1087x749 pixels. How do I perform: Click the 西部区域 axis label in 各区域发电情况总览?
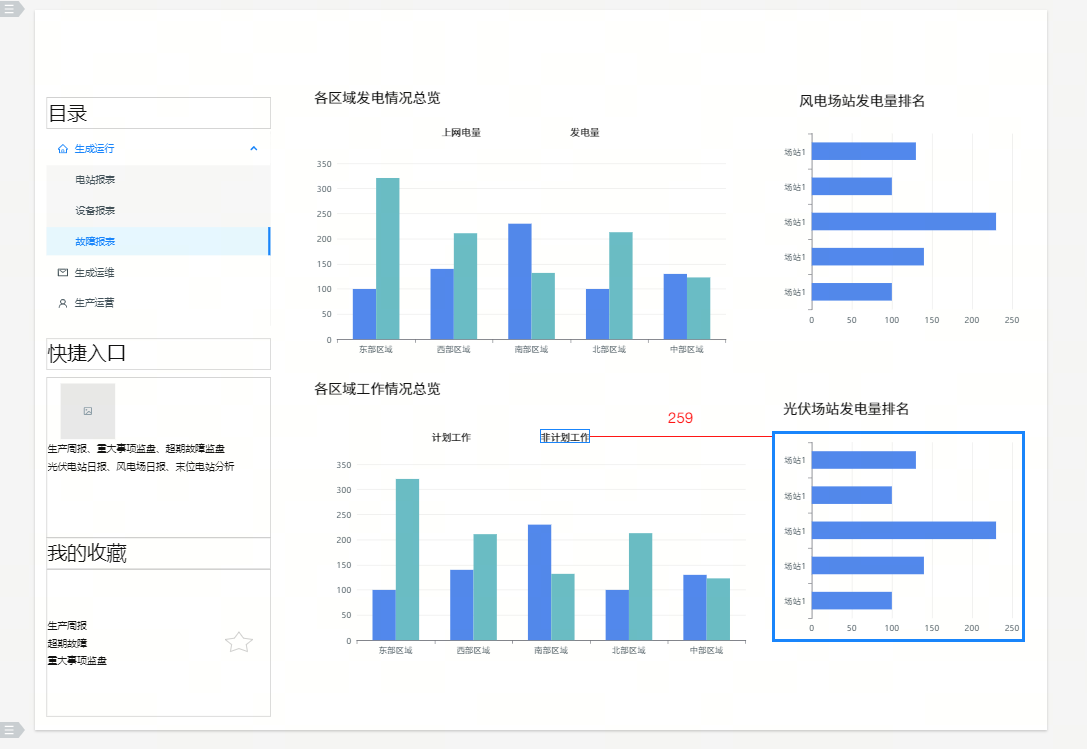coord(453,350)
